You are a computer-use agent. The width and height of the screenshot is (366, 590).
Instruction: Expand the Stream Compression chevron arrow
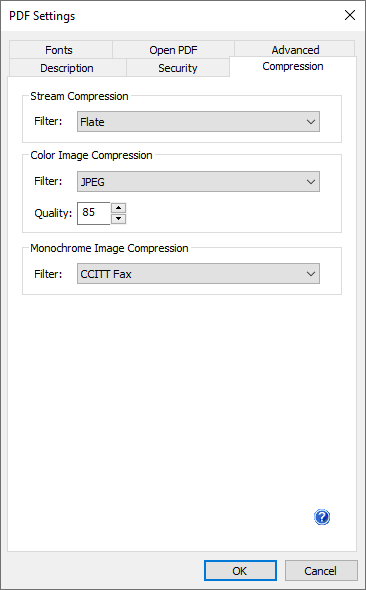click(x=311, y=122)
